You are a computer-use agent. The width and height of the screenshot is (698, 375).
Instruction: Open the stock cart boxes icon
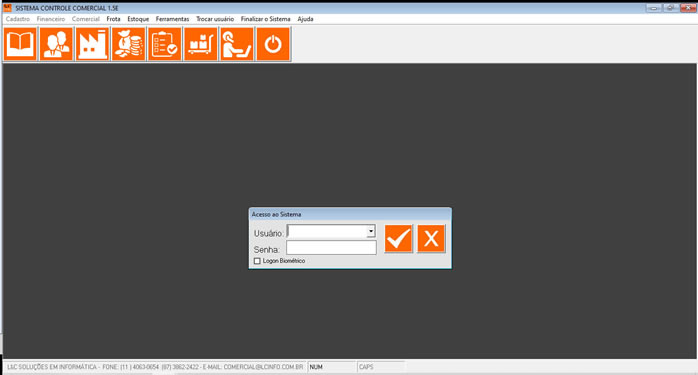(201, 44)
